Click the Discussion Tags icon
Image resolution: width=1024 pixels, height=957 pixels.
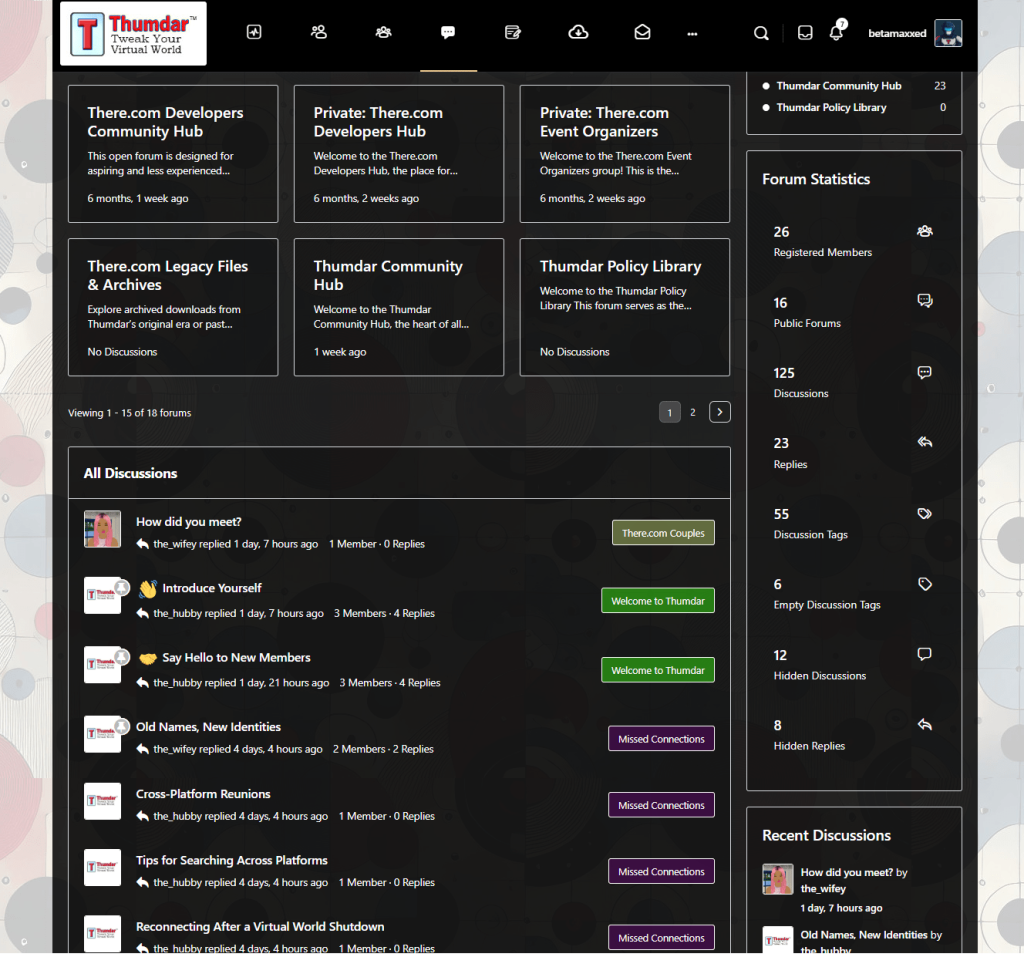pos(925,514)
